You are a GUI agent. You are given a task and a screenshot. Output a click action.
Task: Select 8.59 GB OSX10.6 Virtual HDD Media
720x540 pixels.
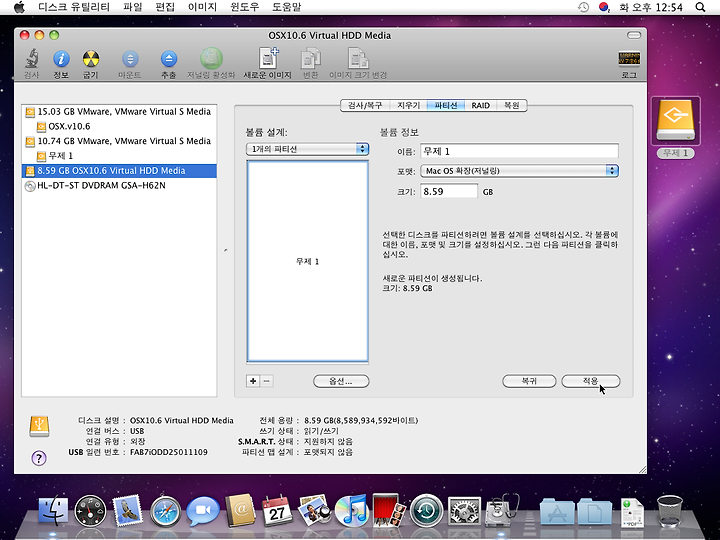tap(119, 171)
